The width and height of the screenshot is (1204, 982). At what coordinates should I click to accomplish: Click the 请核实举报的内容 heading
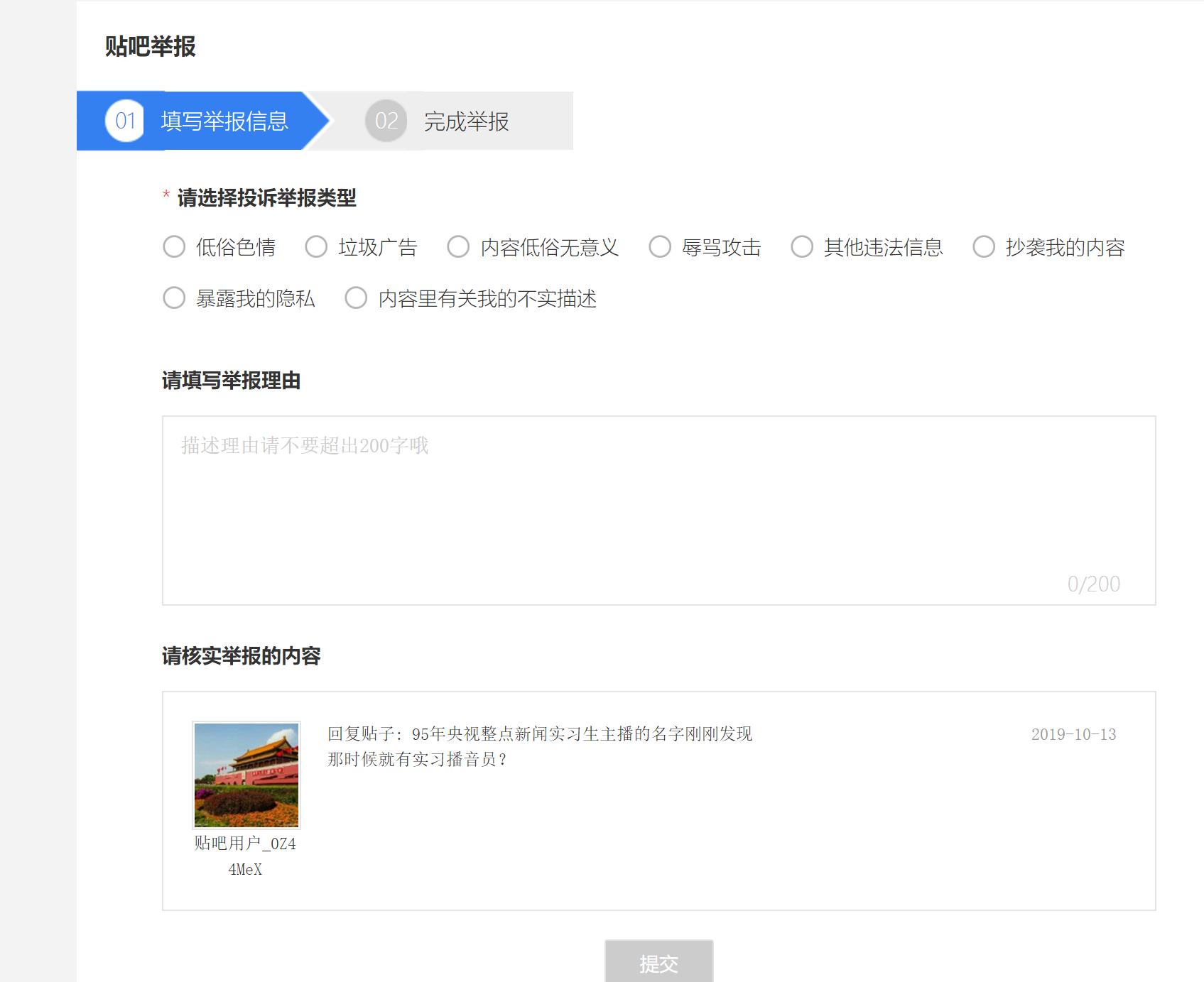point(242,657)
